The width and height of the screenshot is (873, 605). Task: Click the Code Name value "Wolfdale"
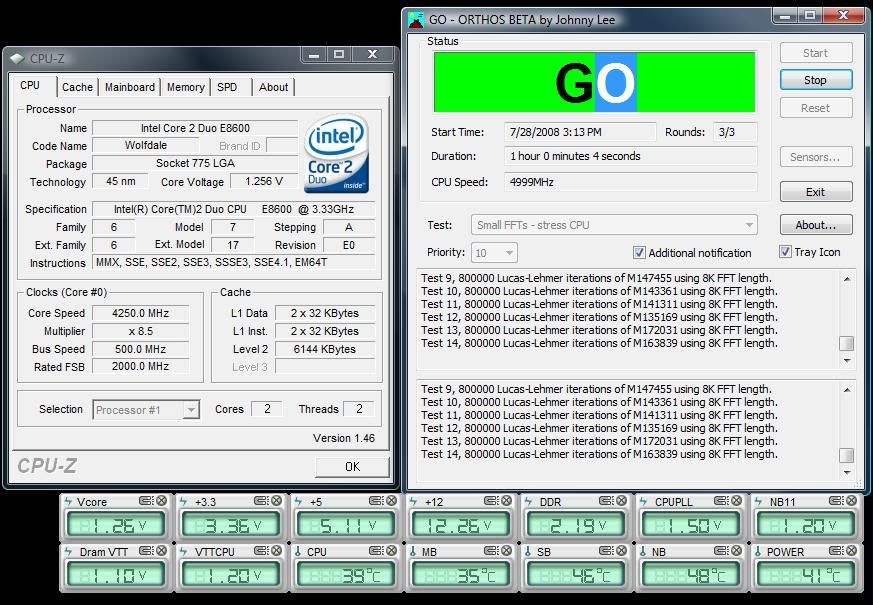(x=145, y=145)
